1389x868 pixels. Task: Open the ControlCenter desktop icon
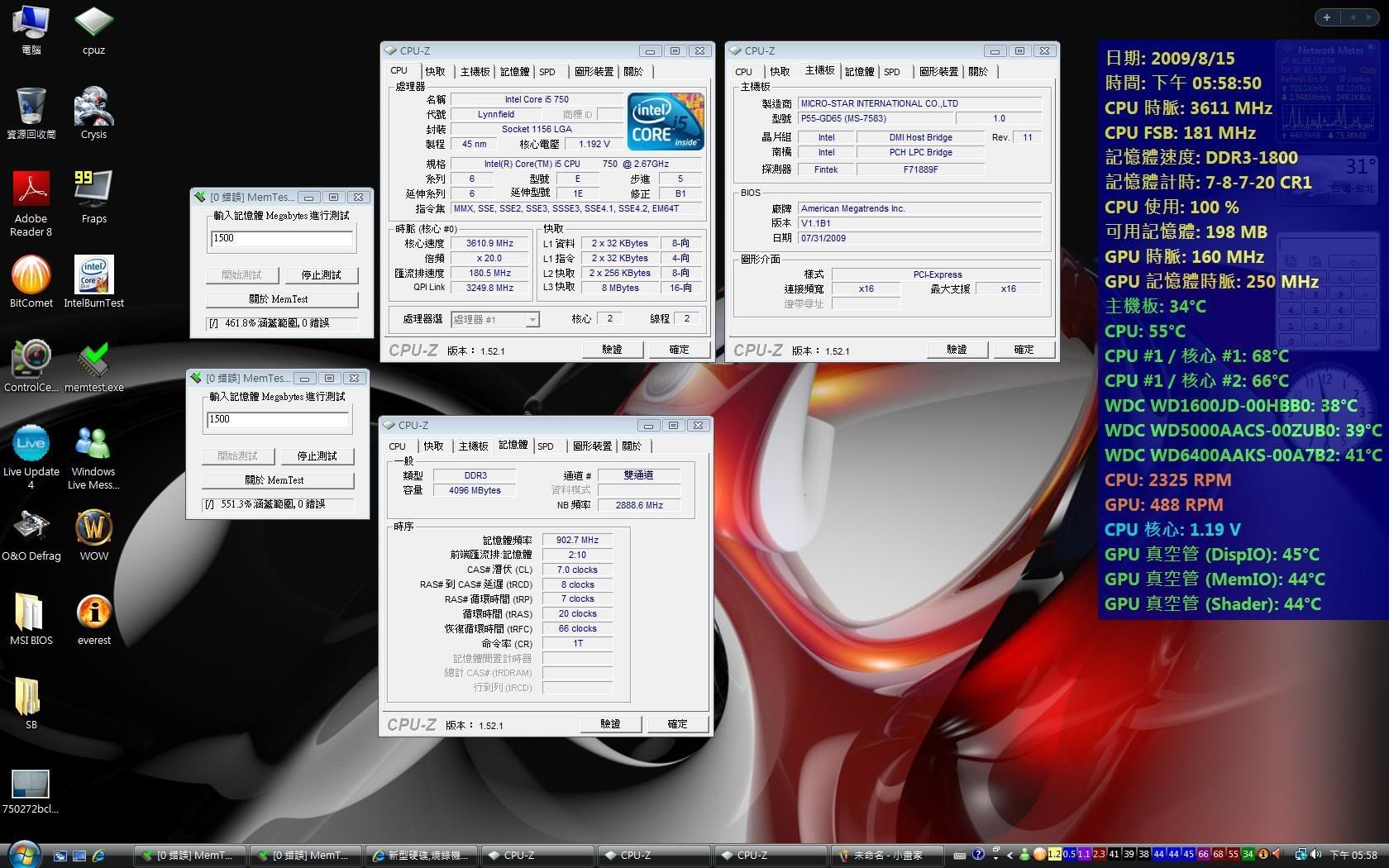click(31, 365)
